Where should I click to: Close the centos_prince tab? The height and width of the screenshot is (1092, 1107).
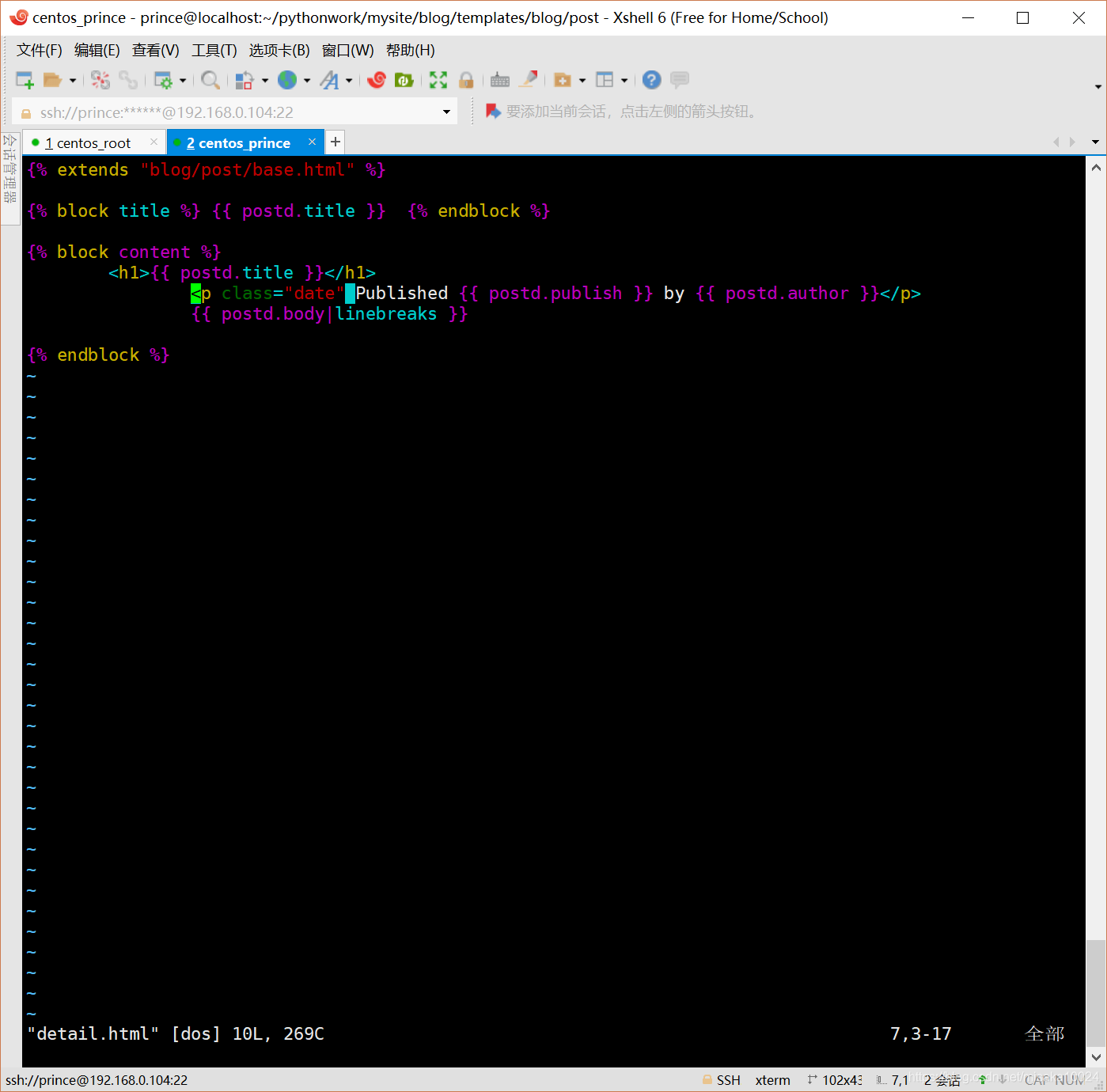pos(312,142)
